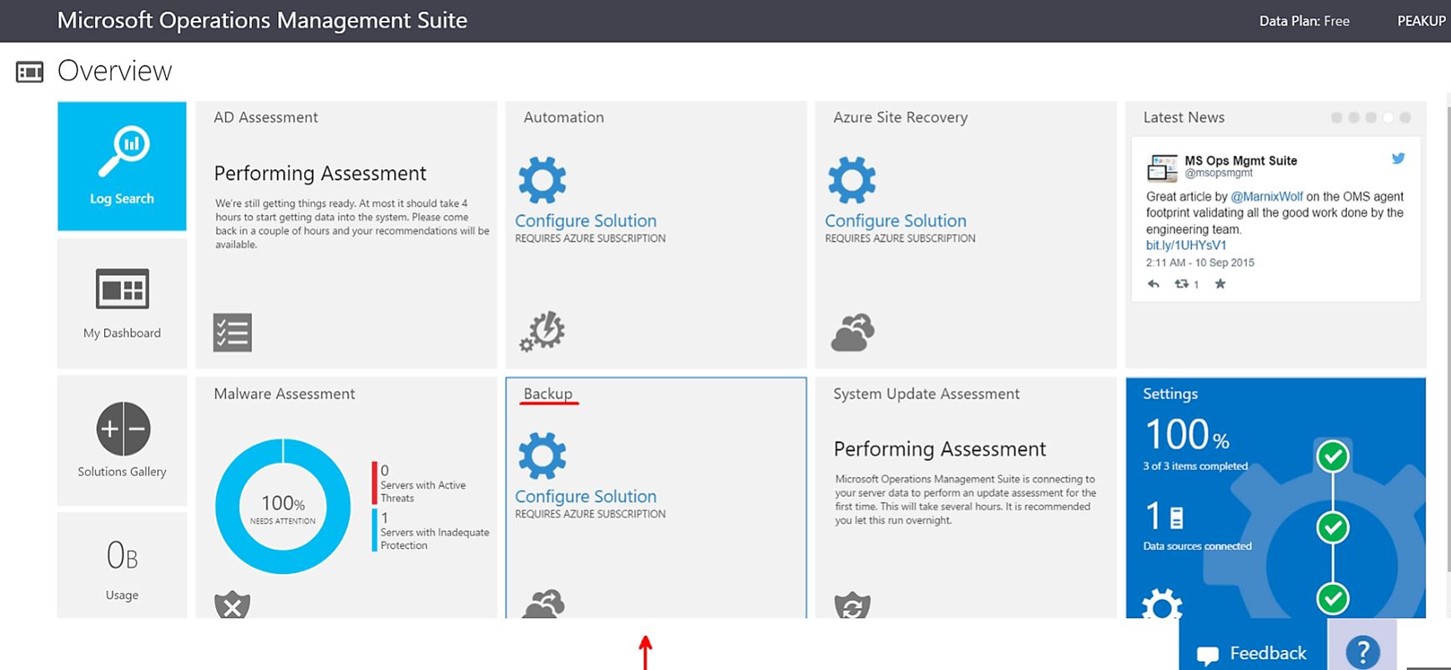Open My Dashboard tile

pos(122,303)
